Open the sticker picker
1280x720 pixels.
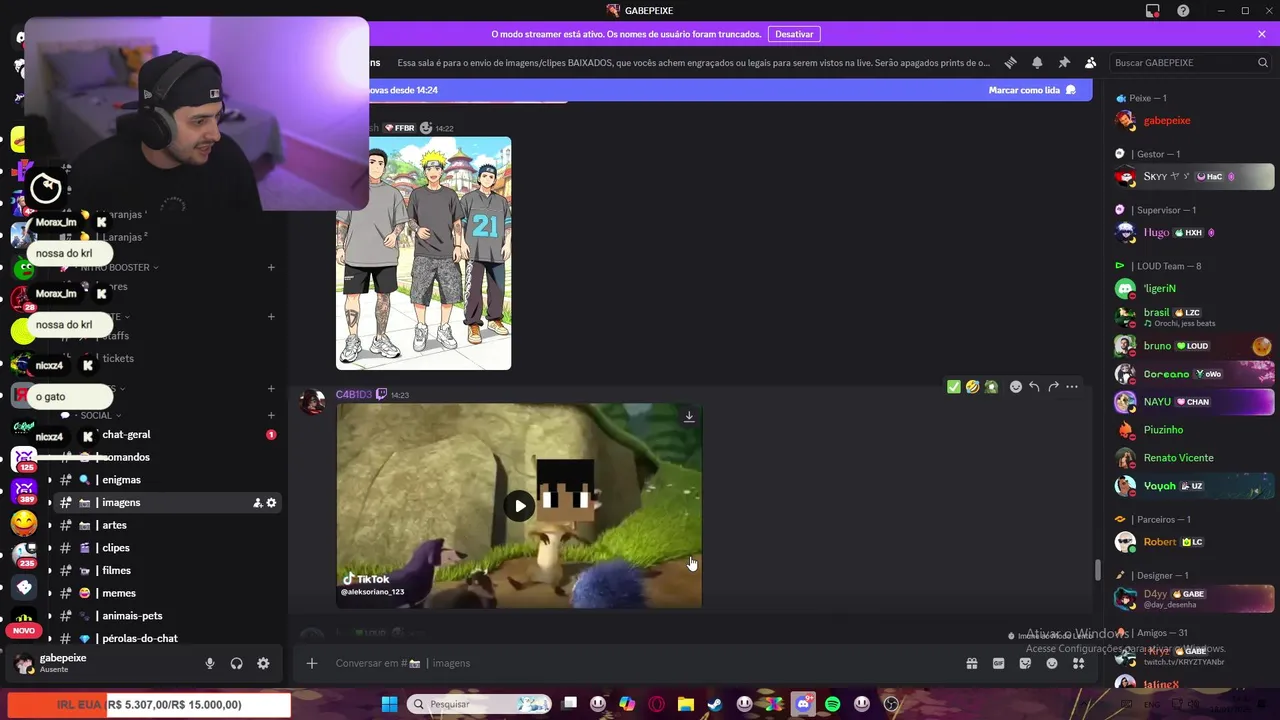(1025, 663)
